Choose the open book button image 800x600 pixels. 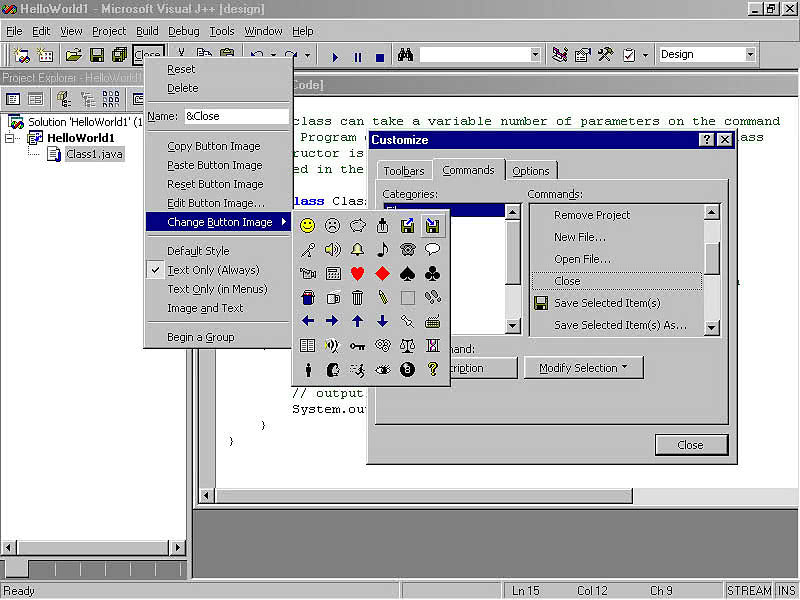pos(307,346)
